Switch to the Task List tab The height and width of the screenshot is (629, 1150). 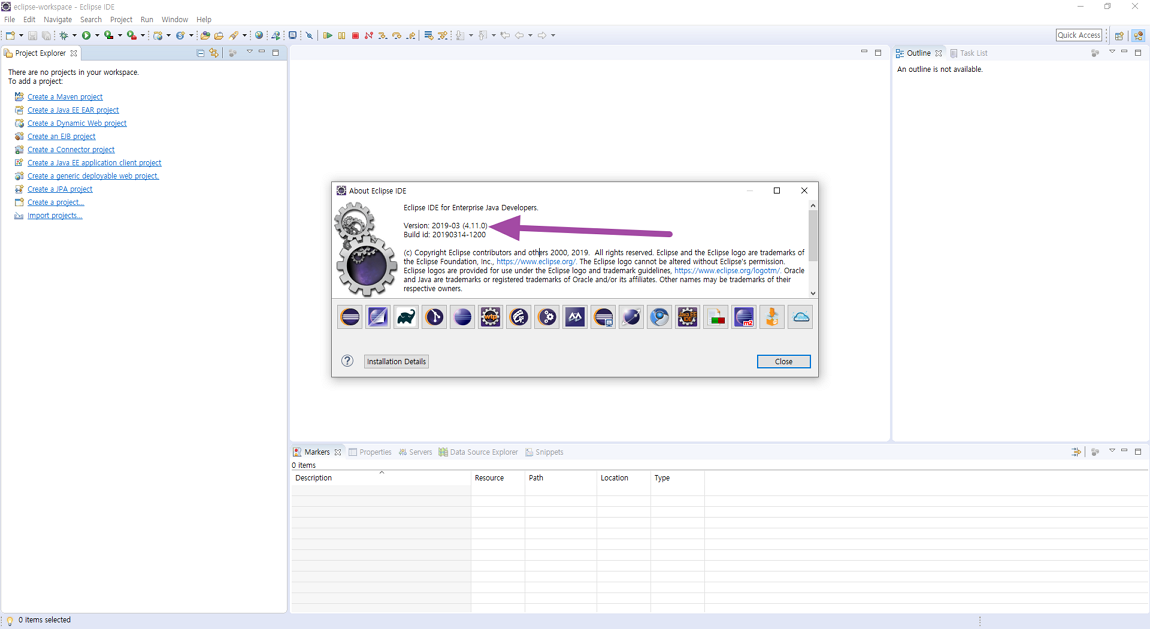[969, 53]
